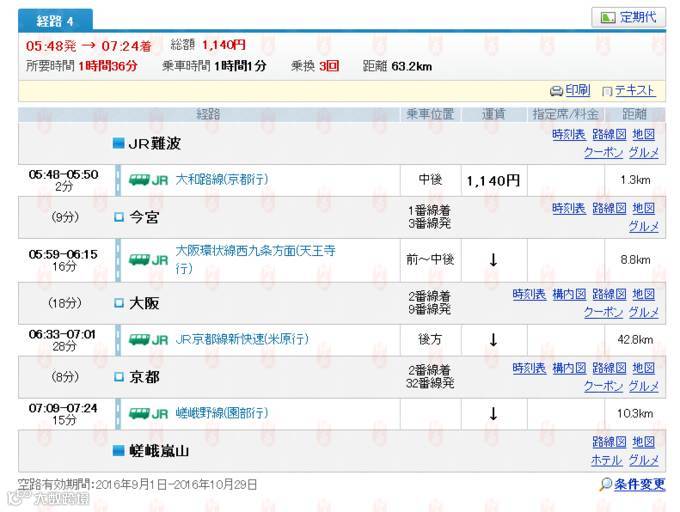This screenshot has width=680, height=512.
Task: Open 路線図 link for 嵯峨嵐山
Action: tap(609, 442)
